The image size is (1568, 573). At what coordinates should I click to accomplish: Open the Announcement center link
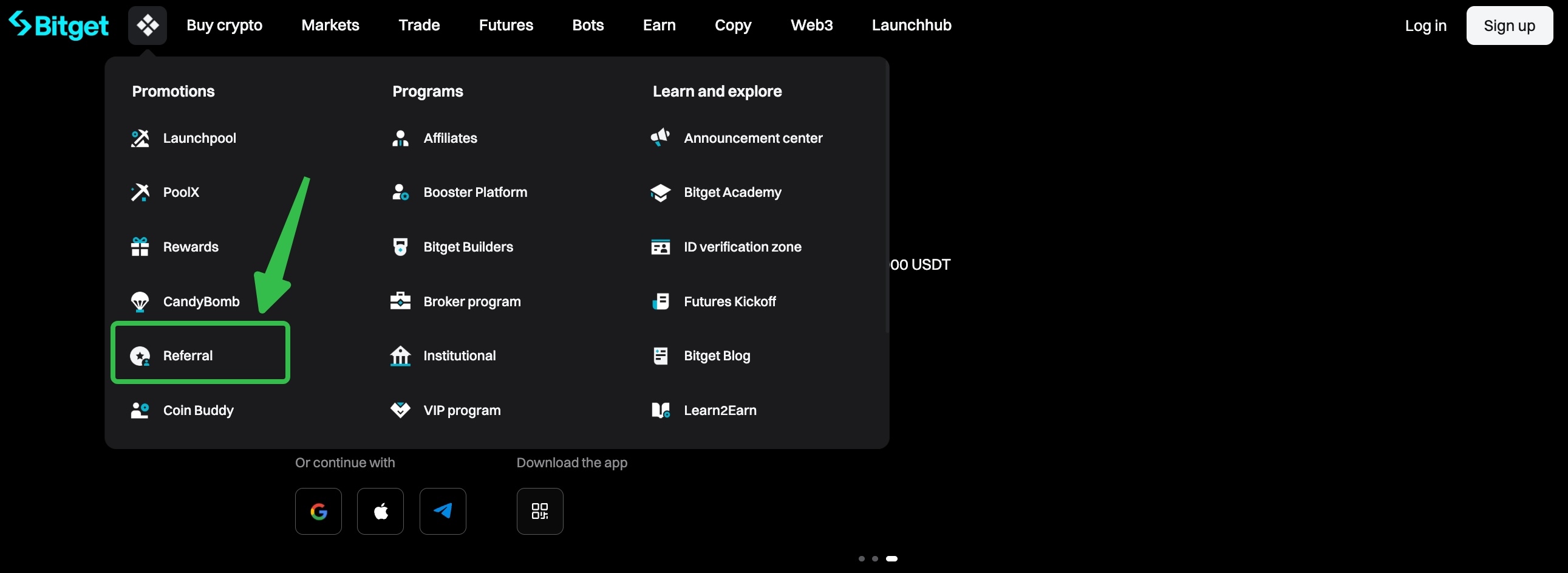[754, 138]
